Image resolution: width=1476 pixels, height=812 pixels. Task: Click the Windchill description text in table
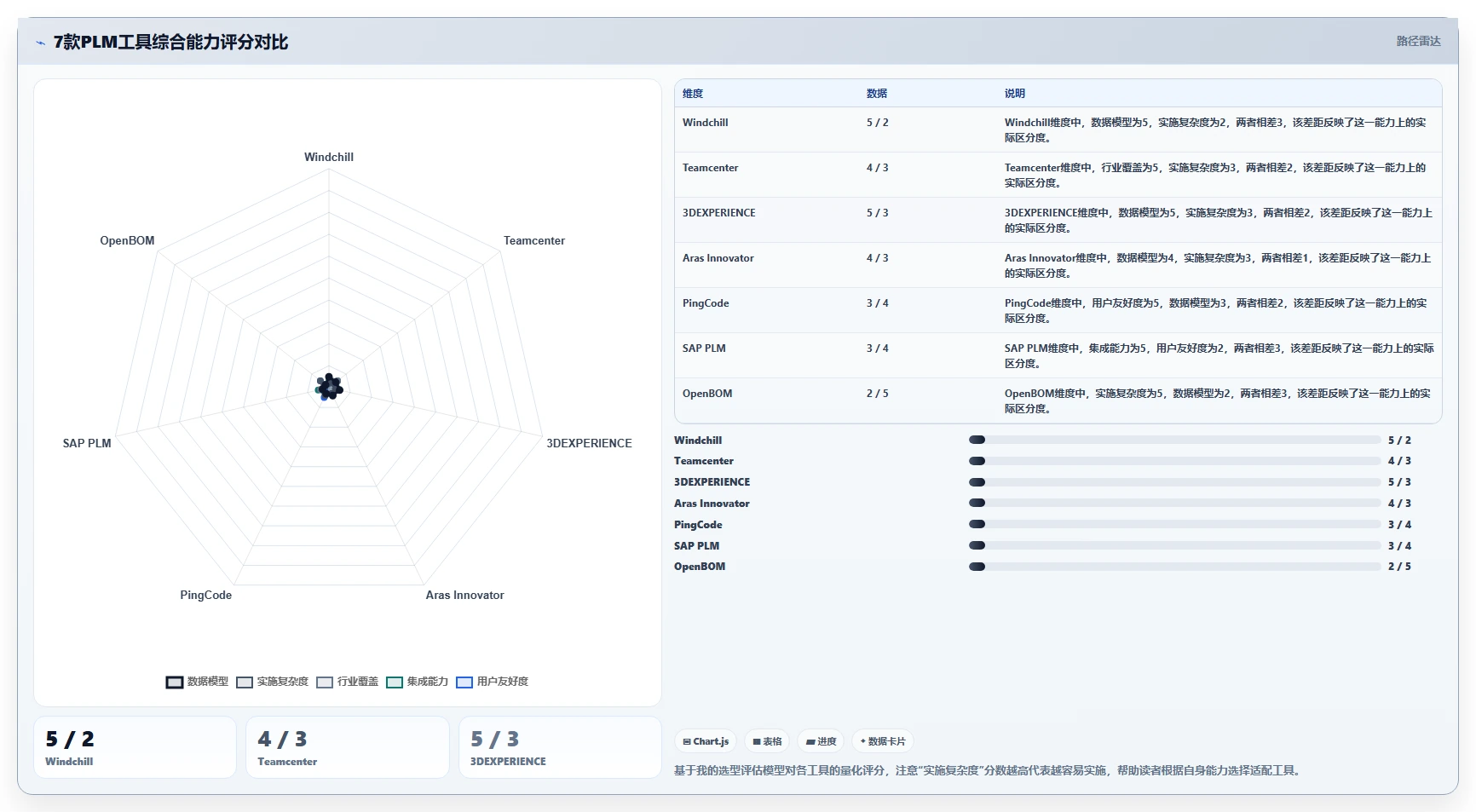point(1215,130)
